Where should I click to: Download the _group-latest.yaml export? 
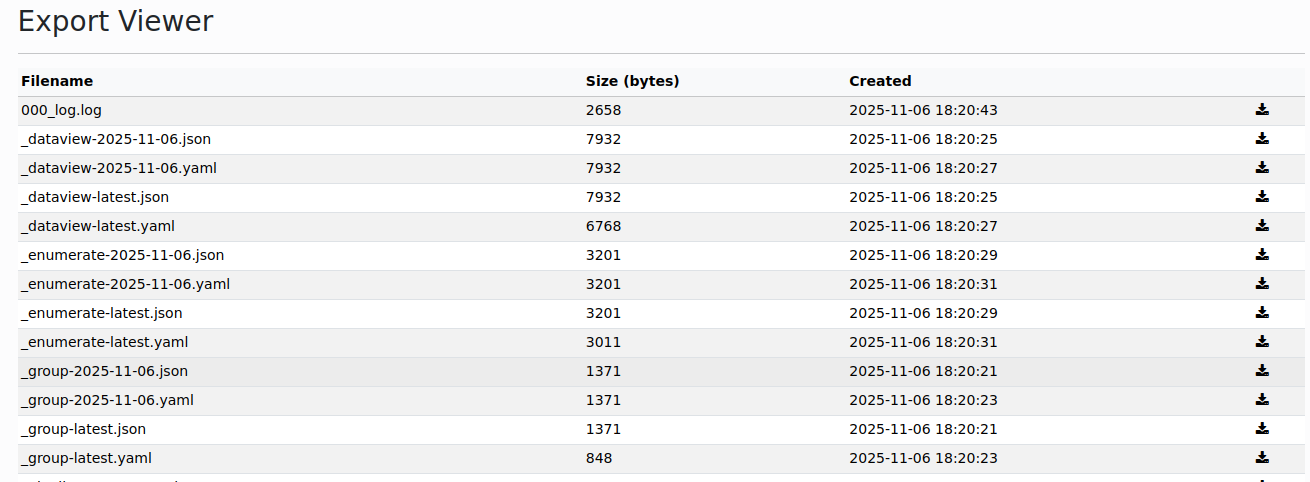pyautogui.click(x=1262, y=458)
